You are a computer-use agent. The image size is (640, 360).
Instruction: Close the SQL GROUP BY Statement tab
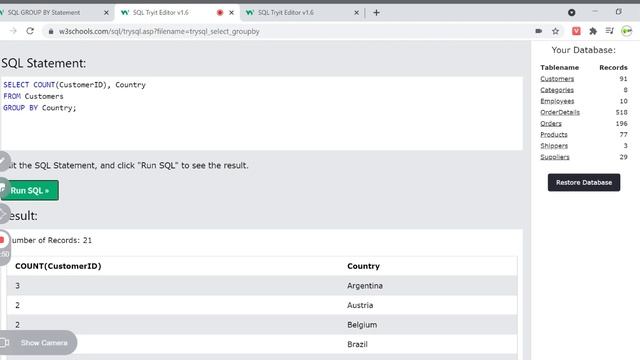coord(106,13)
